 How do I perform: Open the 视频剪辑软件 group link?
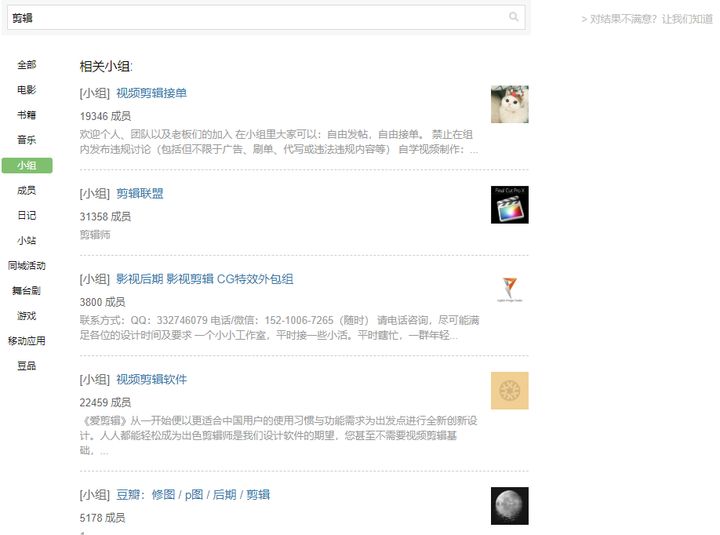click(152, 380)
